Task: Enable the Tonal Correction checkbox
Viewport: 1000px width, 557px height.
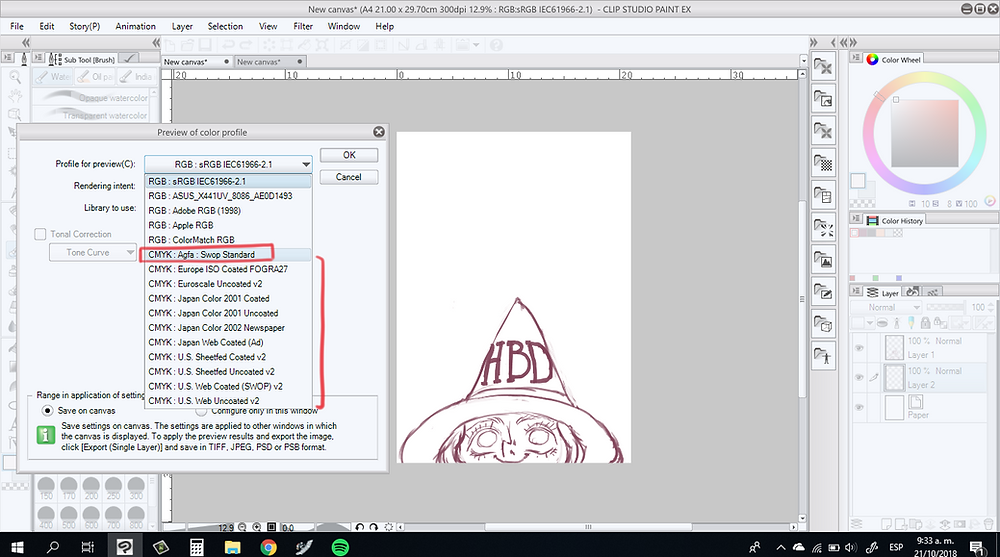Action: pos(40,234)
